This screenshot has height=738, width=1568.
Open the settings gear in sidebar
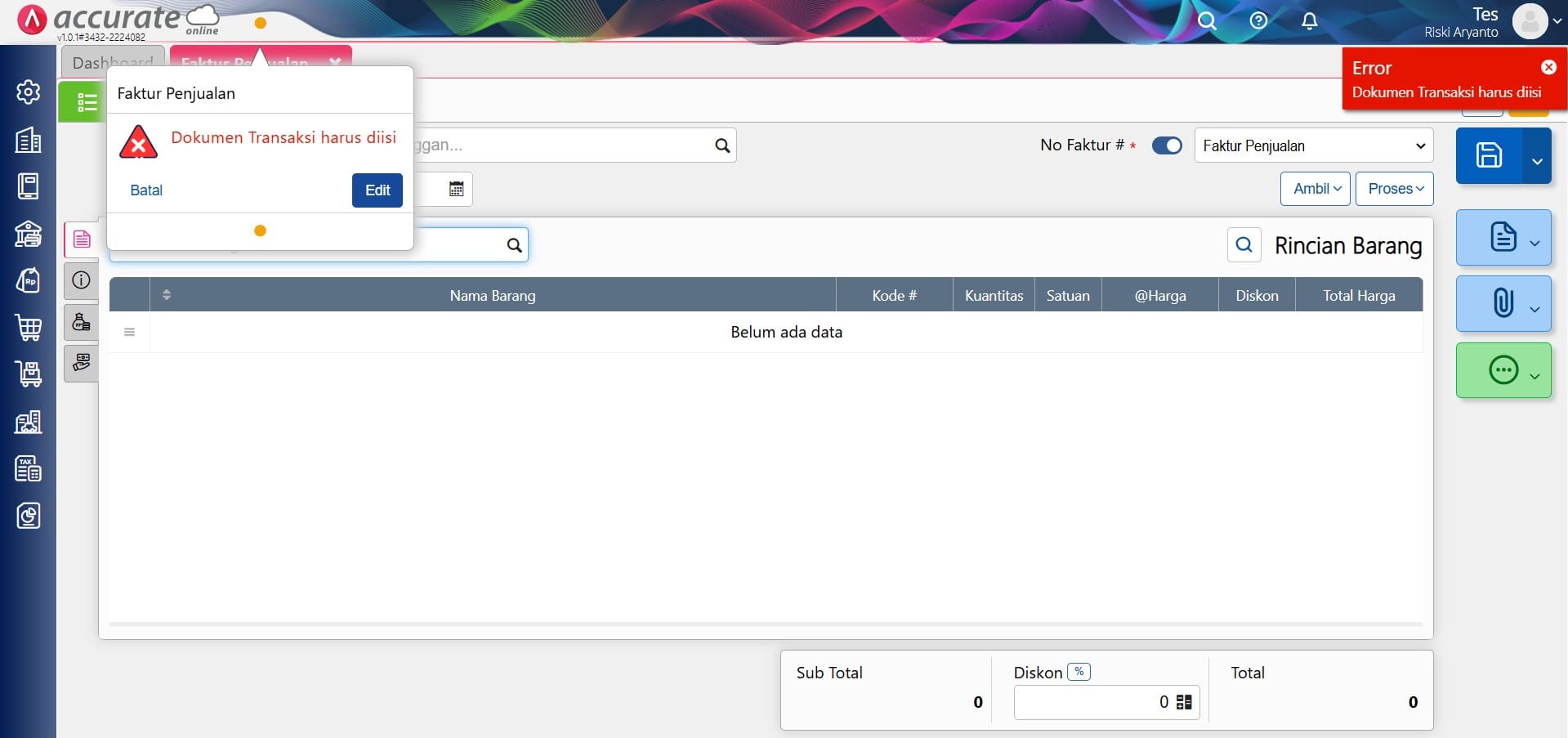[28, 92]
